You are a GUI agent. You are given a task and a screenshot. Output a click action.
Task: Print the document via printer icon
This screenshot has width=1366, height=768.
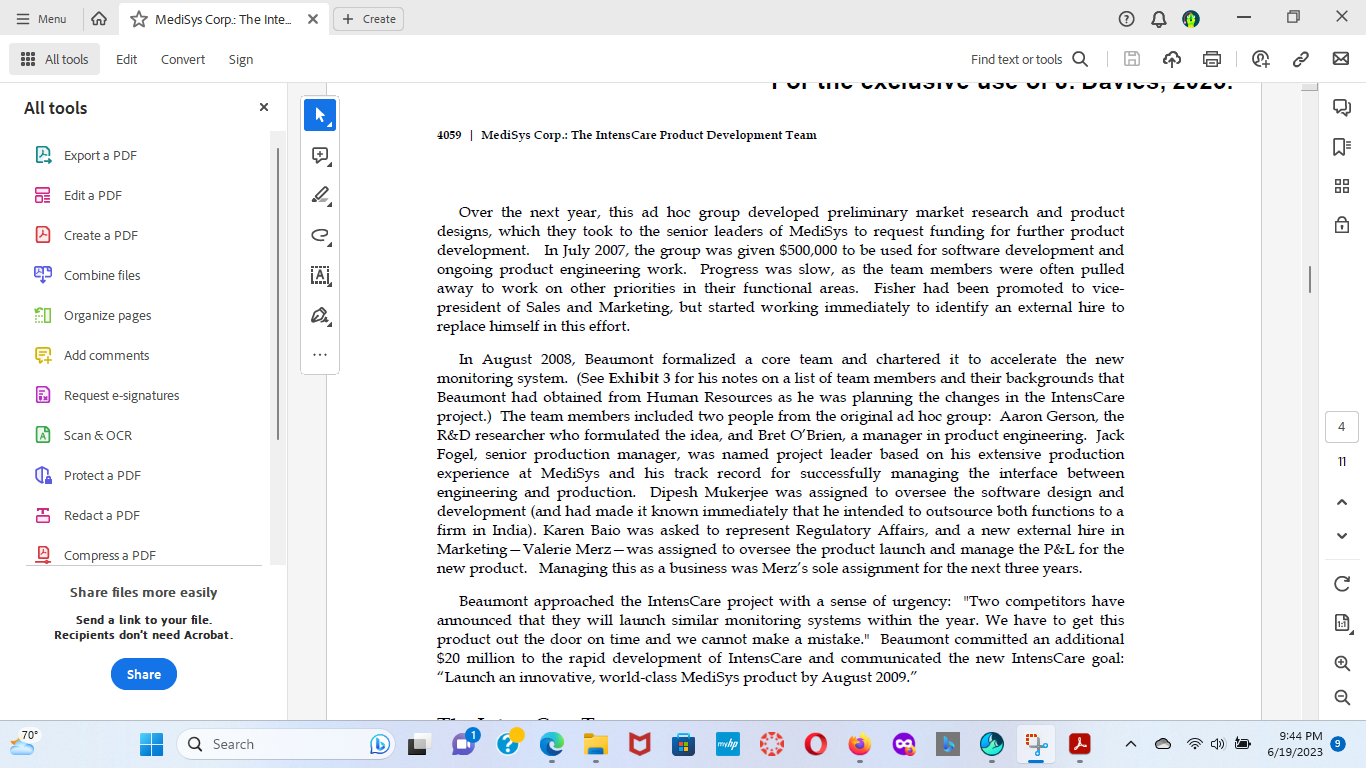[x=1212, y=59]
